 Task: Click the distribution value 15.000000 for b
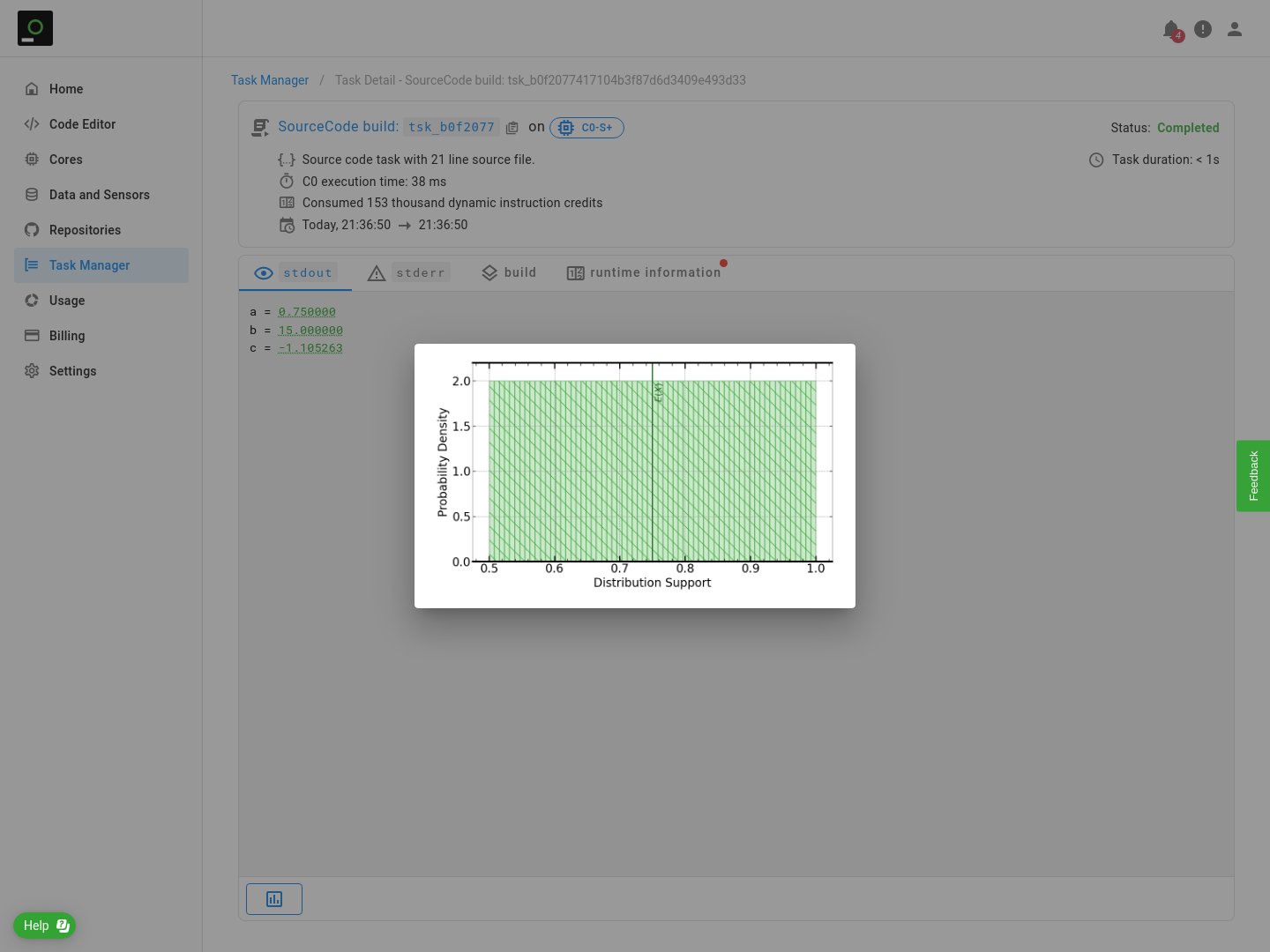(310, 331)
